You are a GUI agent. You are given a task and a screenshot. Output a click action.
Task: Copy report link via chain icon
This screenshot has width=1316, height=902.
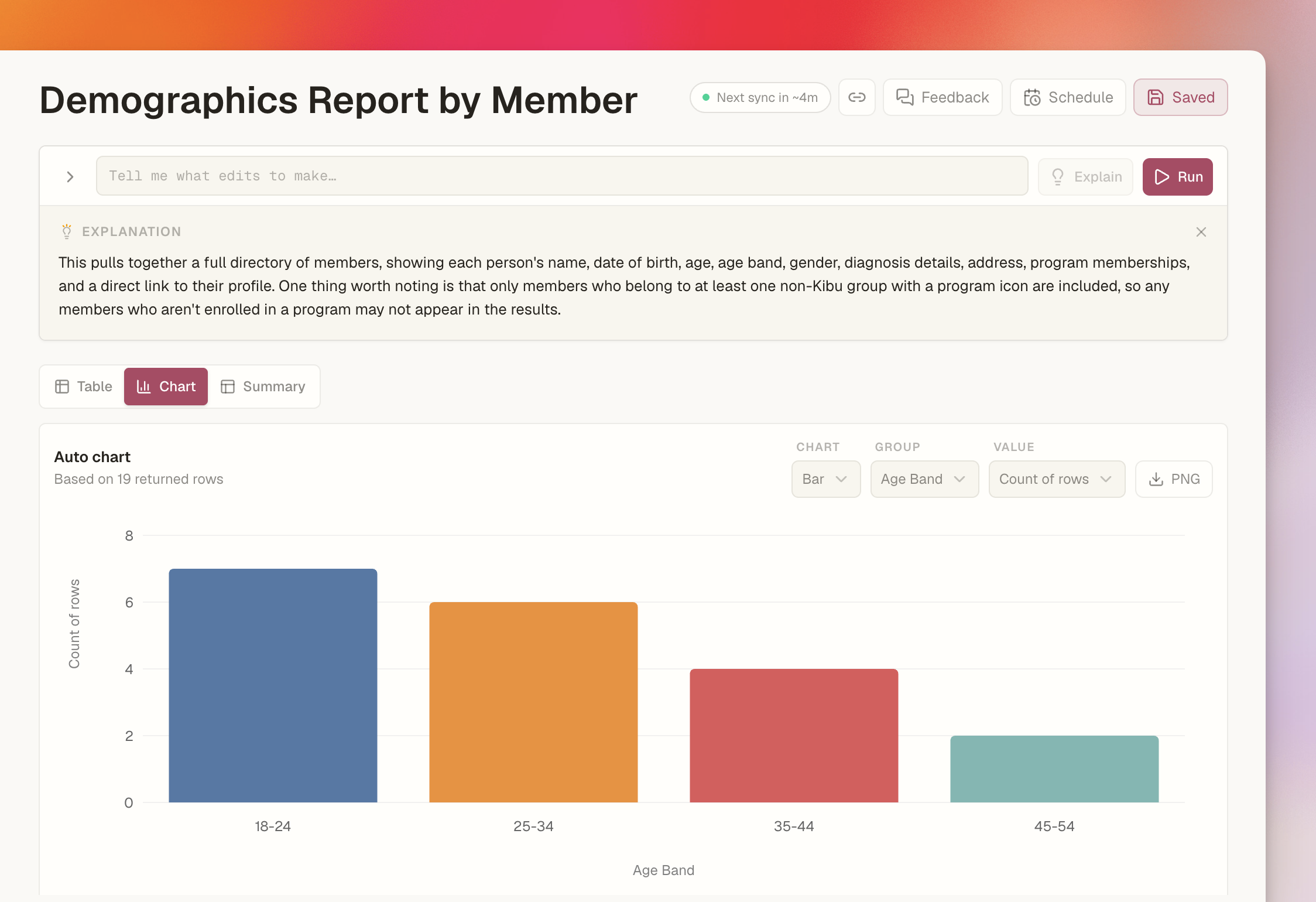tap(856, 97)
